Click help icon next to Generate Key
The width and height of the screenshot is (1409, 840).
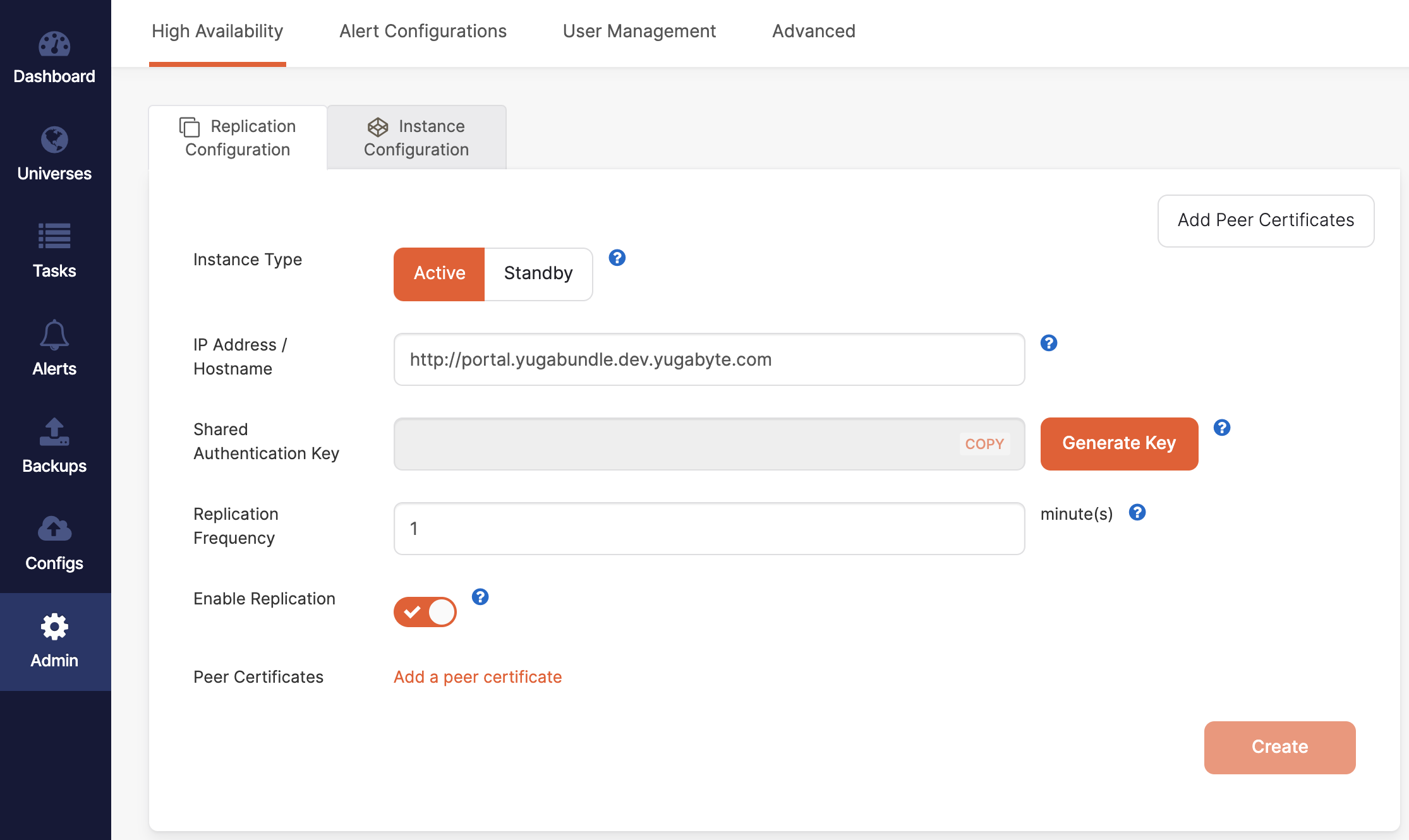pyautogui.click(x=1222, y=428)
